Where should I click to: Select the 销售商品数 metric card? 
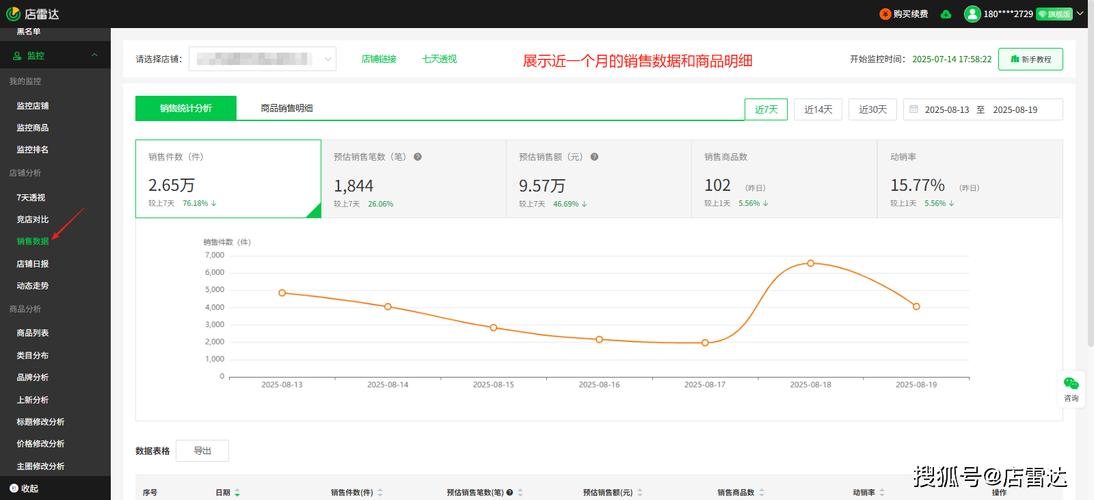(x=784, y=179)
